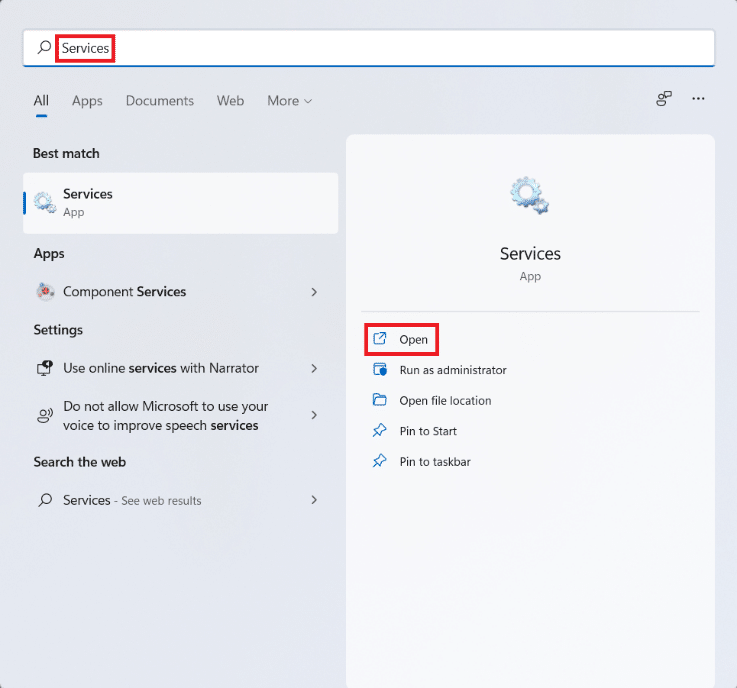Switch to the Documents tab
Image resolution: width=737 pixels, height=688 pixels.
click(x=160, y=101)
